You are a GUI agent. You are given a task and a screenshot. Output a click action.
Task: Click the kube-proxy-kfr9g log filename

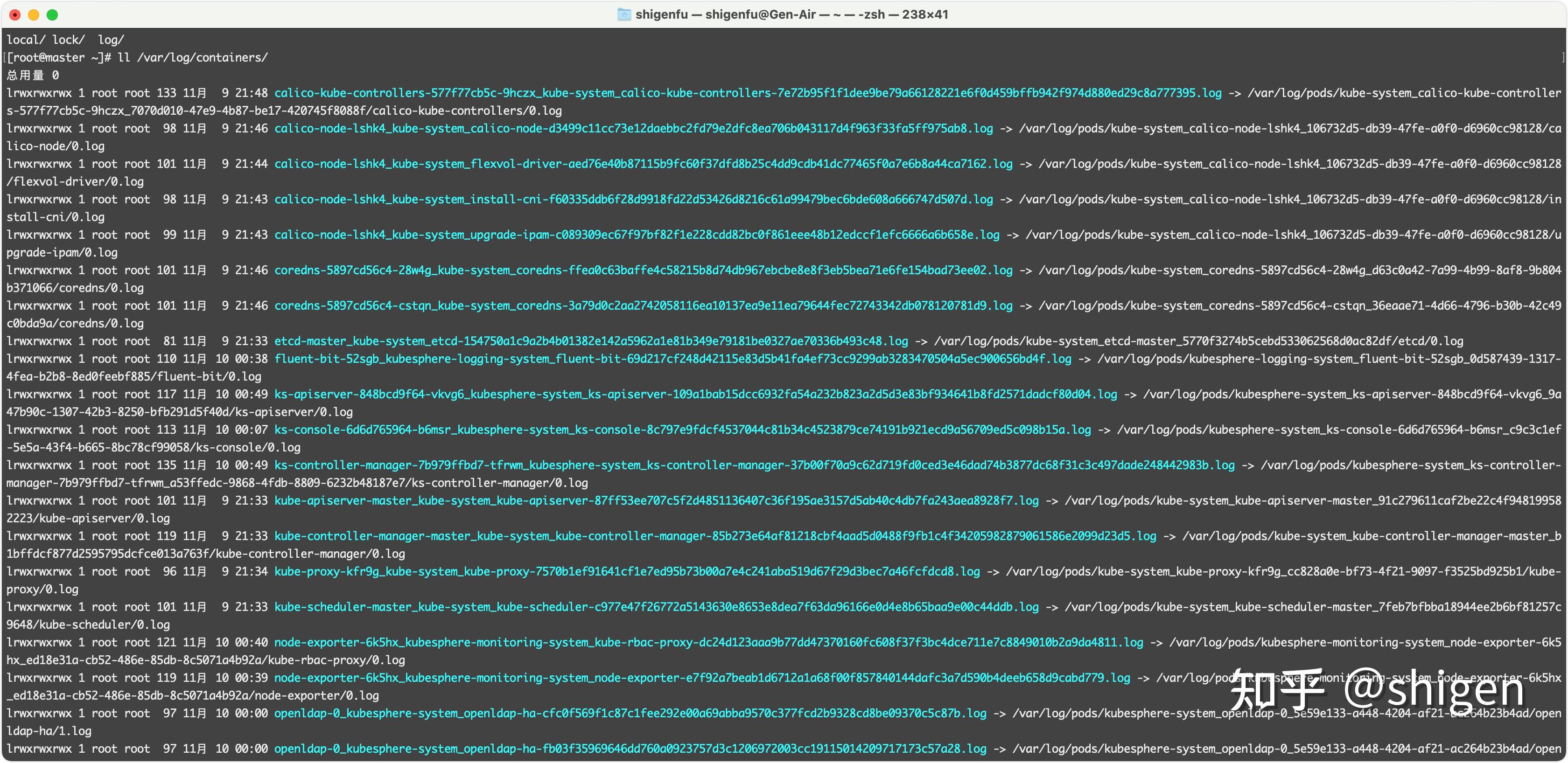pyautogui.click(x=627, y=572)
